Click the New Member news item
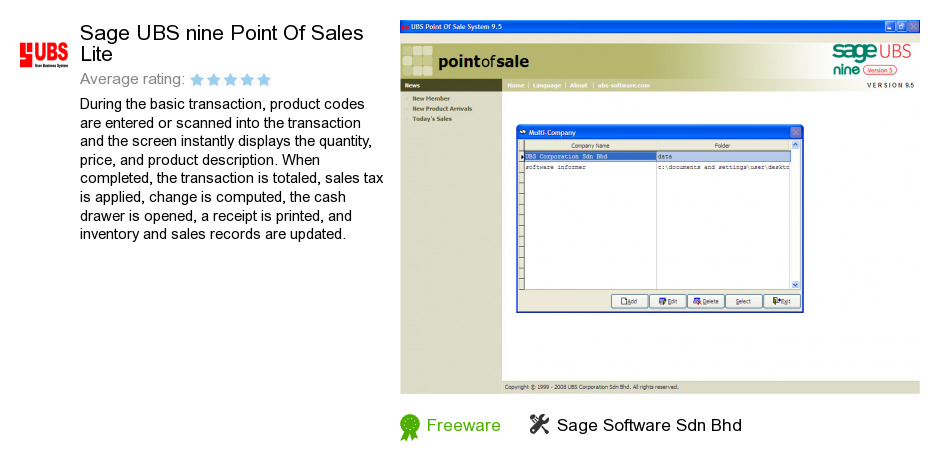 tap(431, 98)
